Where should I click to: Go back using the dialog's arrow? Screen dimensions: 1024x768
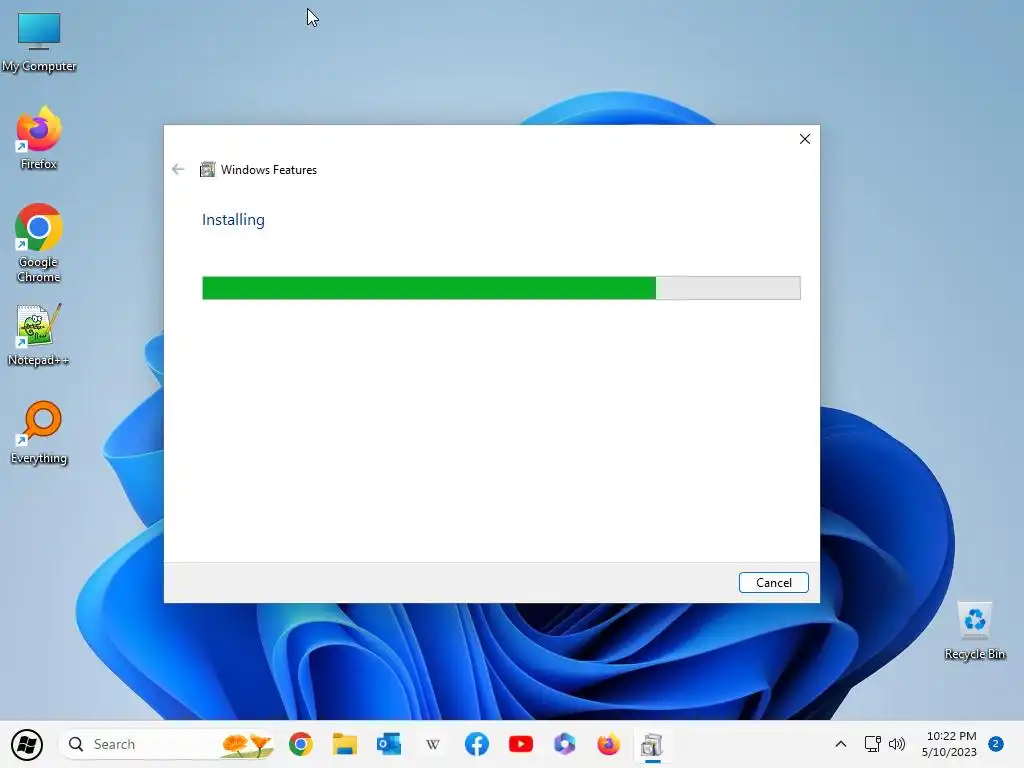tap(178, 170)
